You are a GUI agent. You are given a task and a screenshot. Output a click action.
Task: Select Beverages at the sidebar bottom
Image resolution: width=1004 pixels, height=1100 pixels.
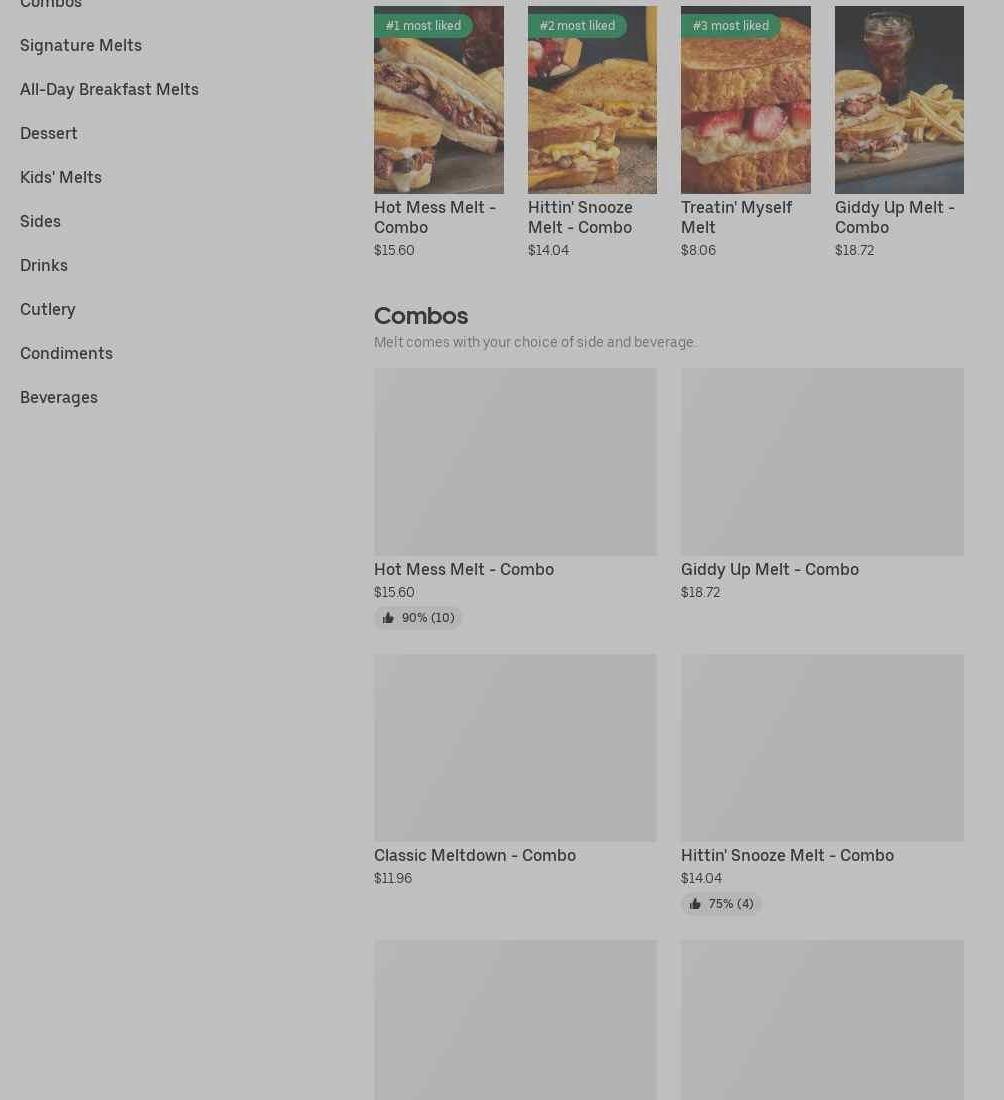point(58,398)
